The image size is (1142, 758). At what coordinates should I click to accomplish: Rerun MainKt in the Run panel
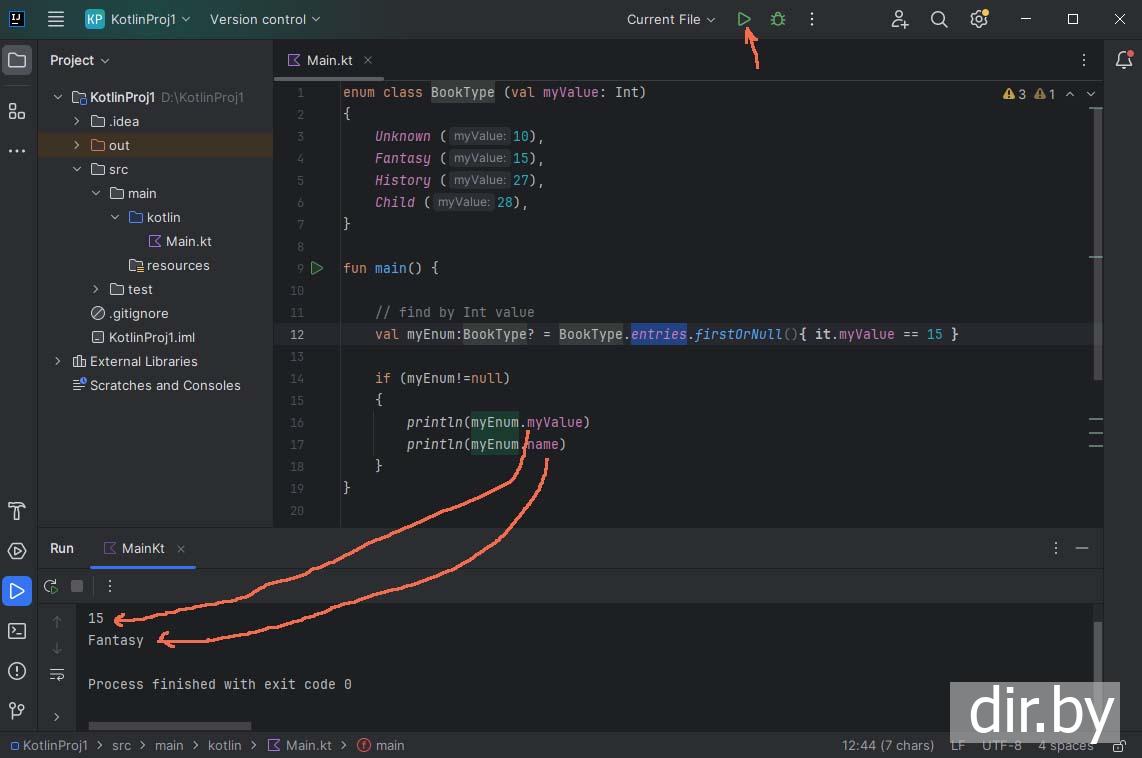coord(51,586)
